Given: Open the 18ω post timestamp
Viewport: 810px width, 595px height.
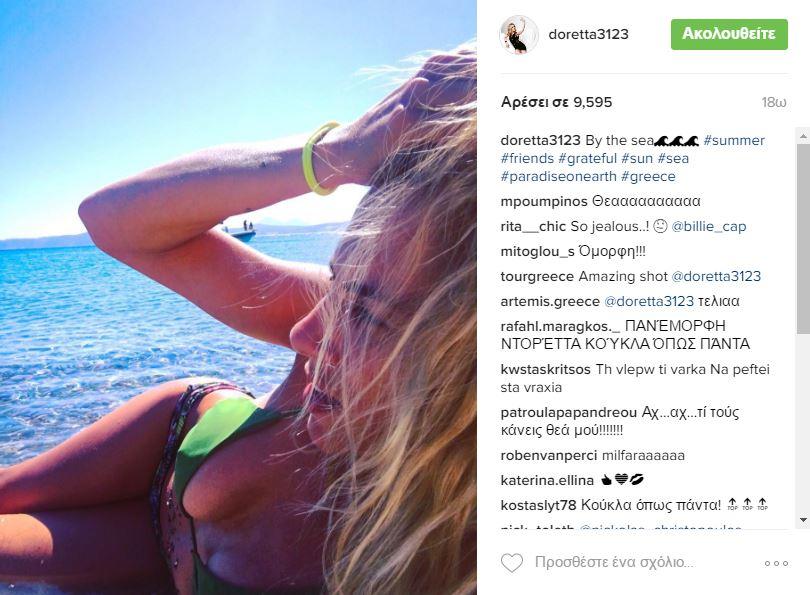Looking at the screenshot, I should [774, 103].
